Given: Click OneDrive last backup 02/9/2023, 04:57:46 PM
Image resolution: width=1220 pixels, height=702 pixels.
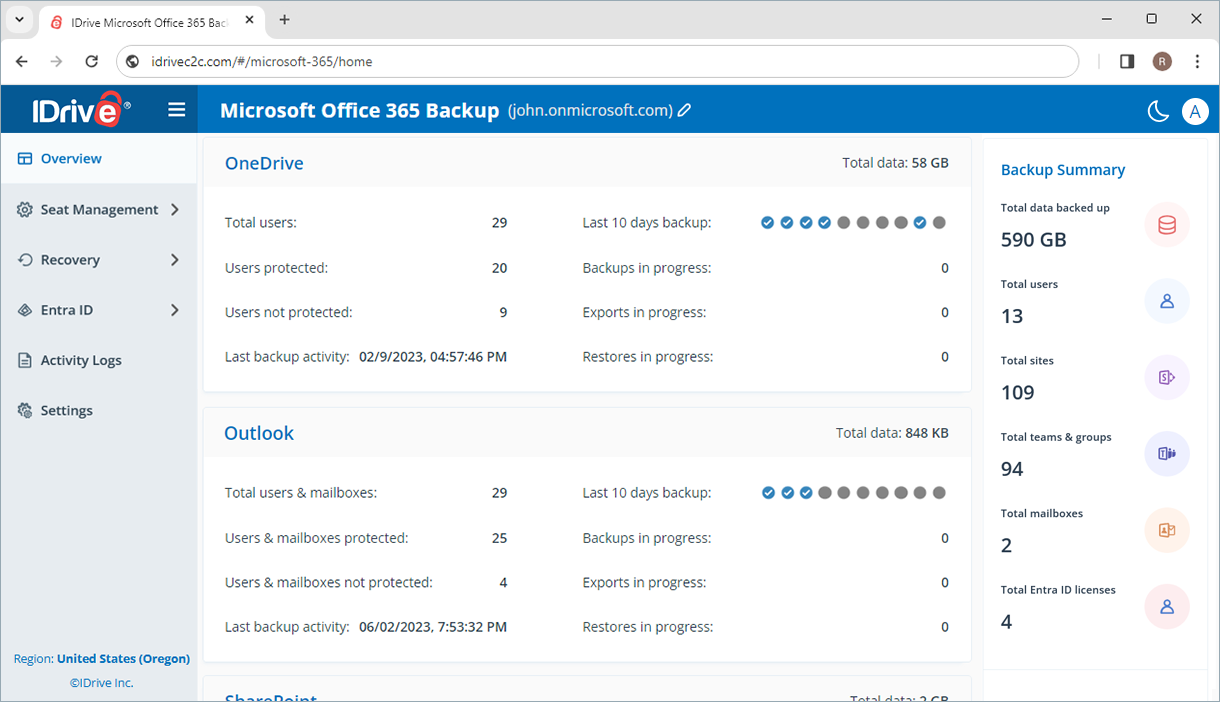Looking at the screenshot, I should 433,357.
